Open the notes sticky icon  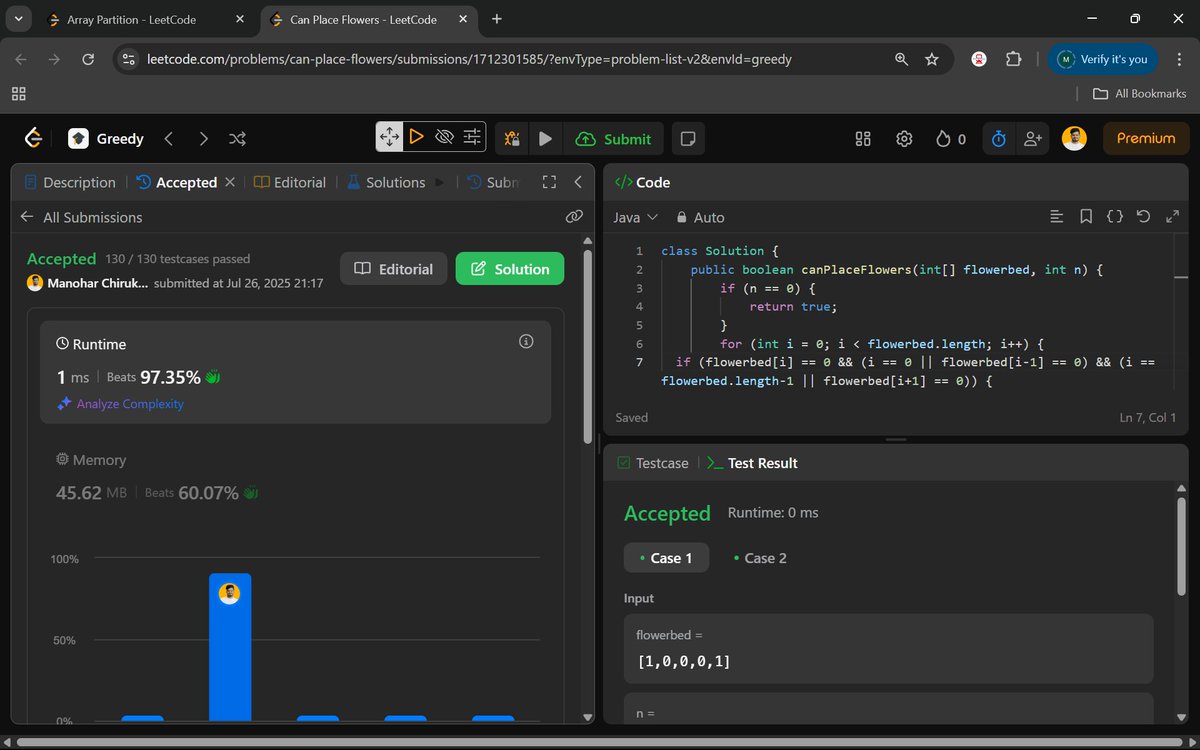[x=687, y=138]
